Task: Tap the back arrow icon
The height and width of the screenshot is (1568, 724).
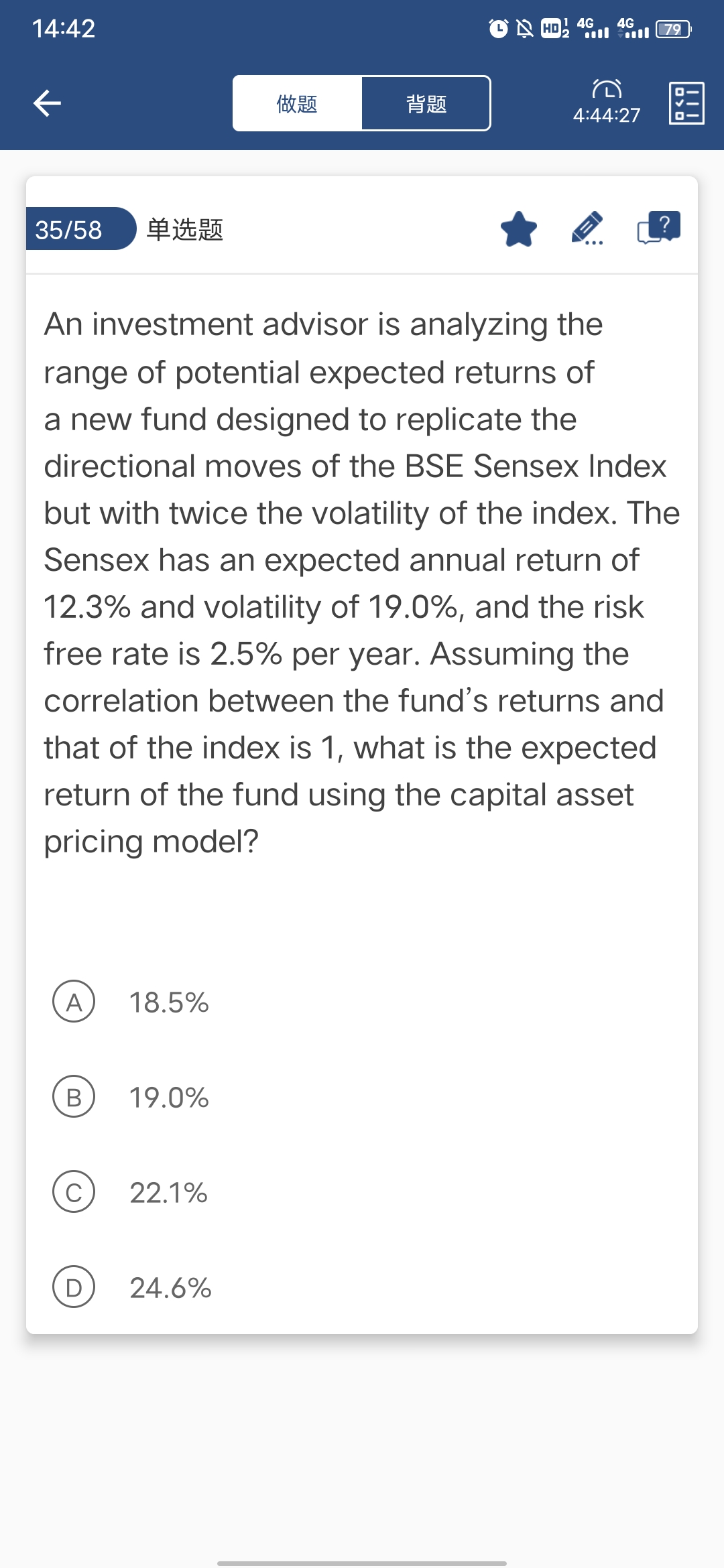Action: pyautogui.click(x=47, y=103)
